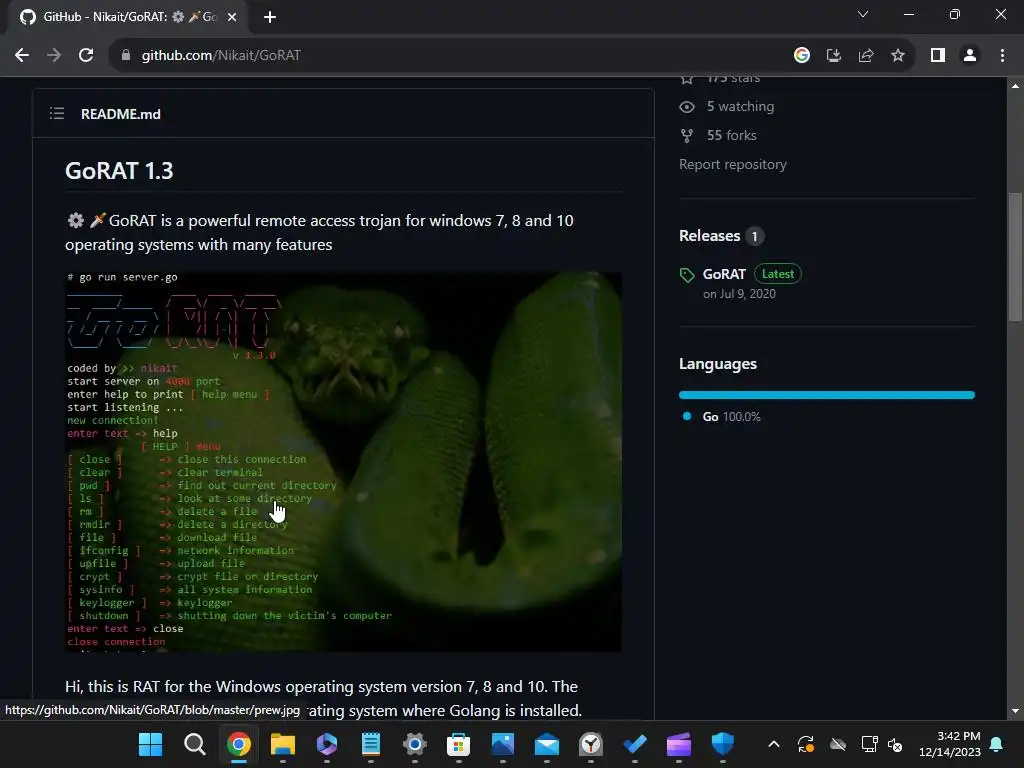Image resolution: width=1024 pixels, height=768 pixels.
Task: Open notifications bell icon
Action: 997,744
